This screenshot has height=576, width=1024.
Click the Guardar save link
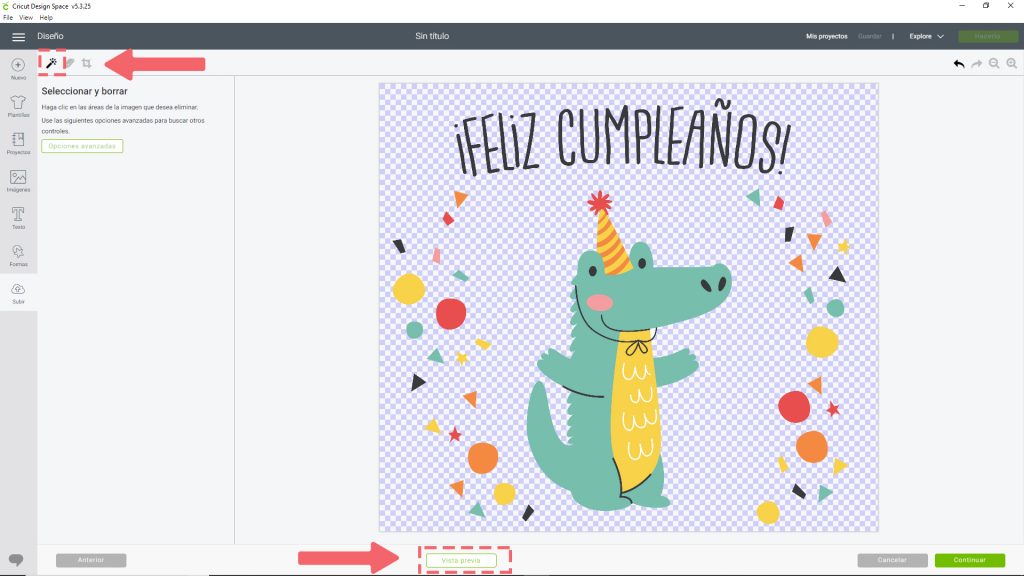point(869,37)
